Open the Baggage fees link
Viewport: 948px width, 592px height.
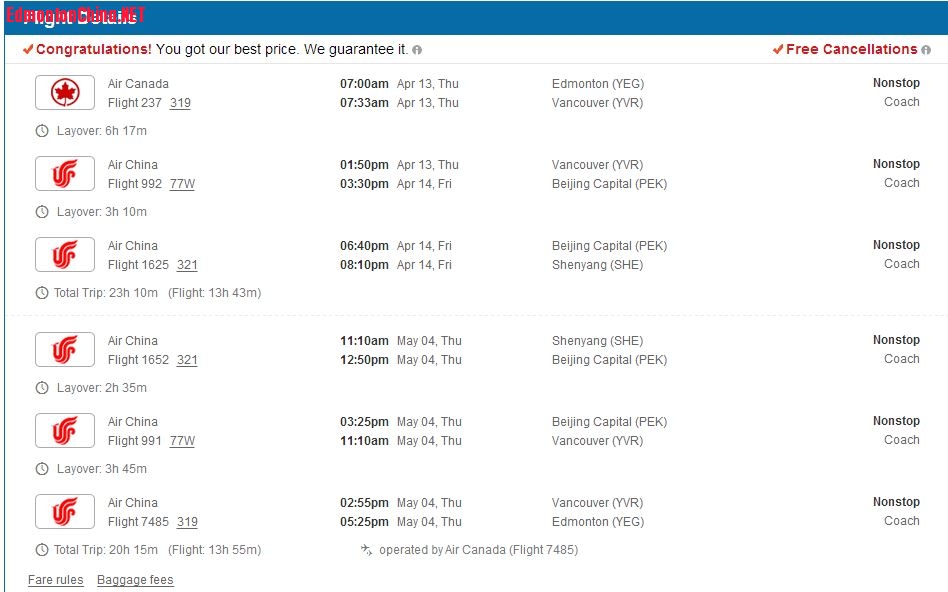[x=135, y=580]
